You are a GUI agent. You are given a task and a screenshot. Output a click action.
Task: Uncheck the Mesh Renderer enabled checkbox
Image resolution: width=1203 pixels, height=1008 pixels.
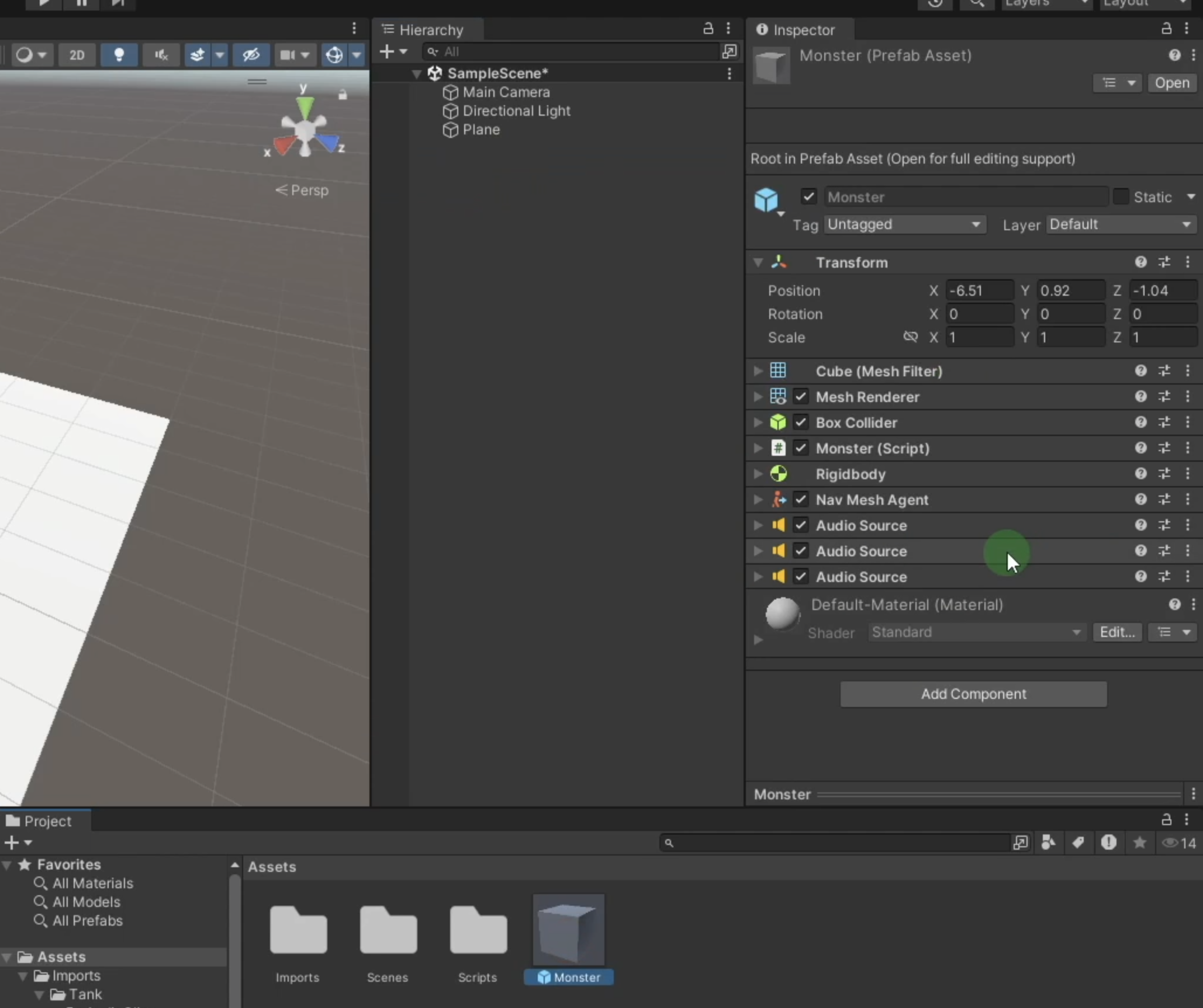(801, 397)
